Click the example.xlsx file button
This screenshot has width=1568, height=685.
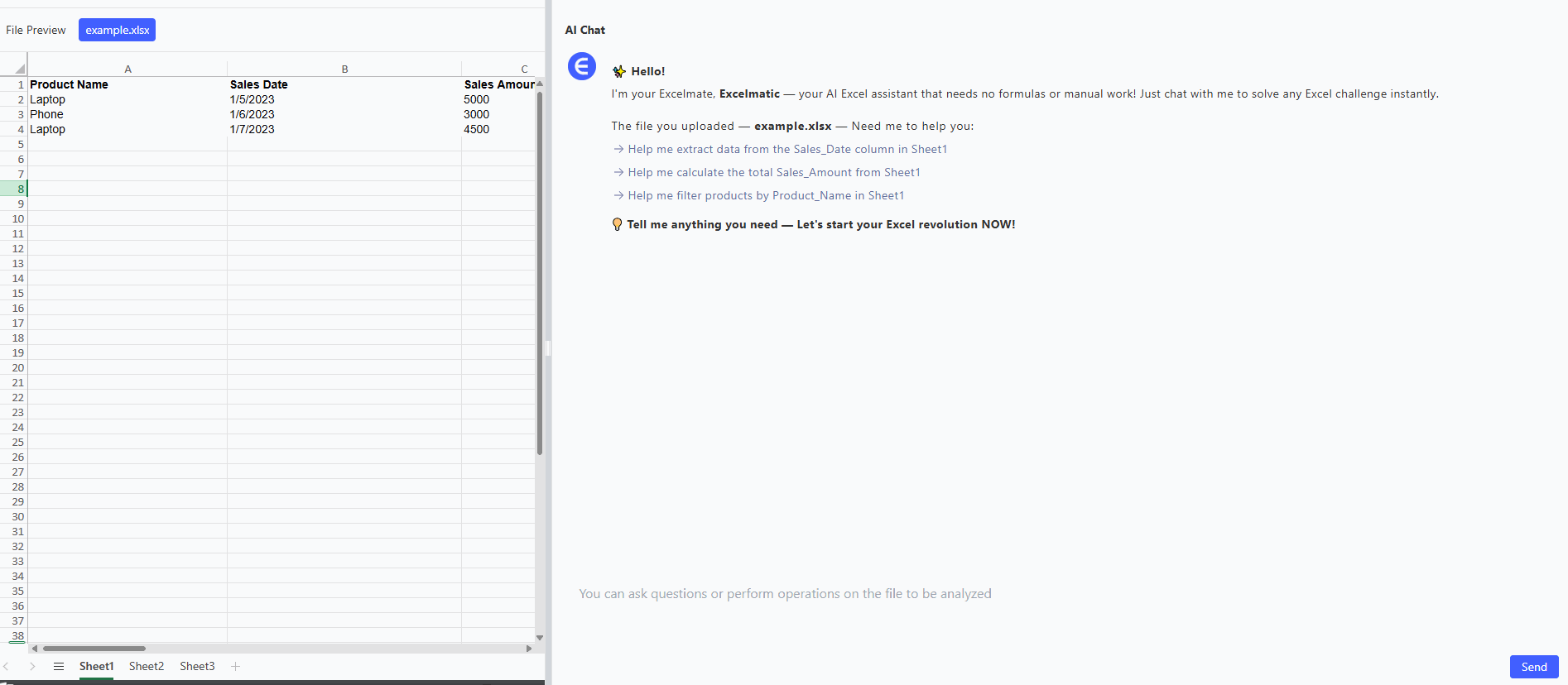[117, 30]
